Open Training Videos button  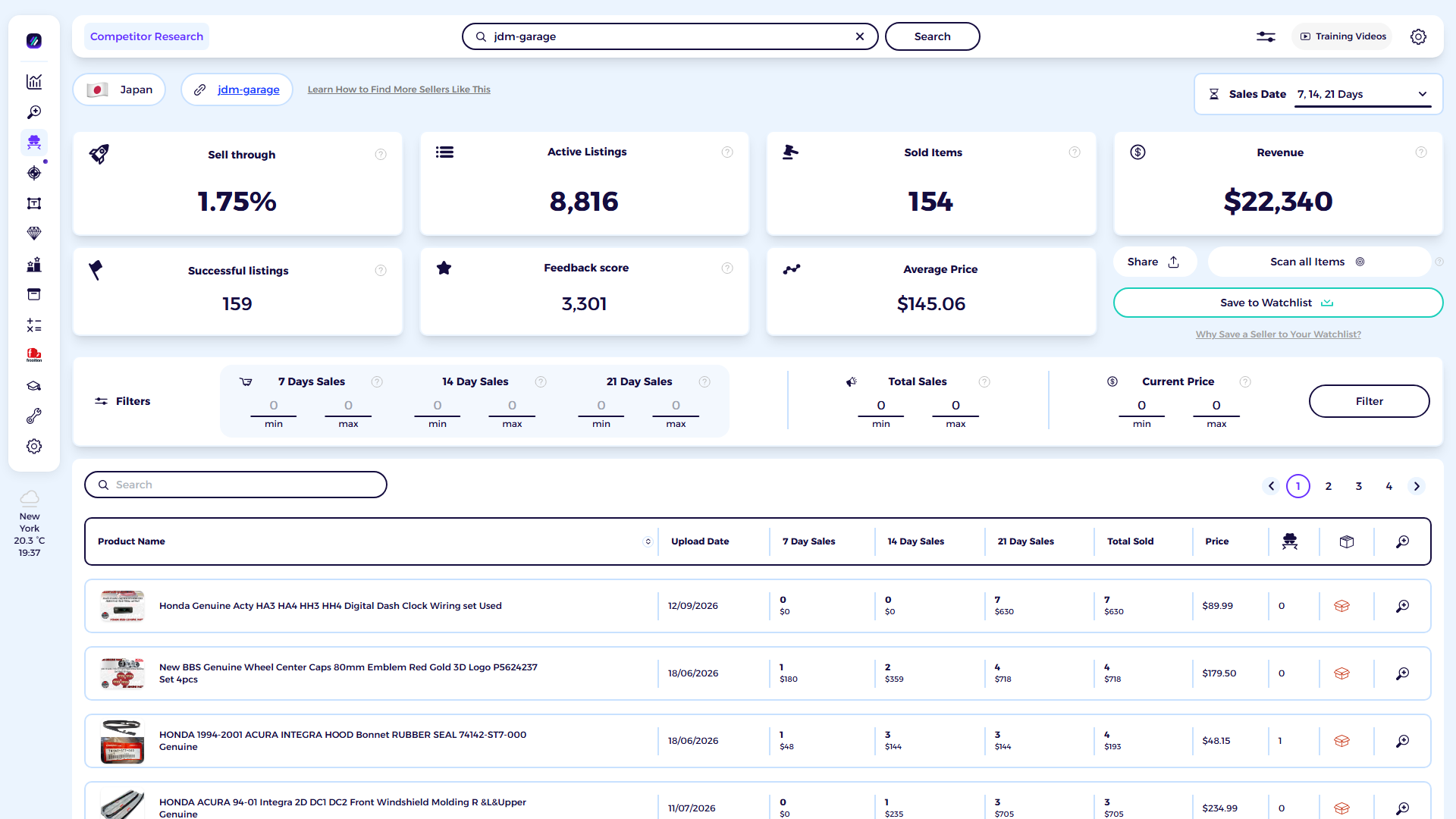point(1342,36)
